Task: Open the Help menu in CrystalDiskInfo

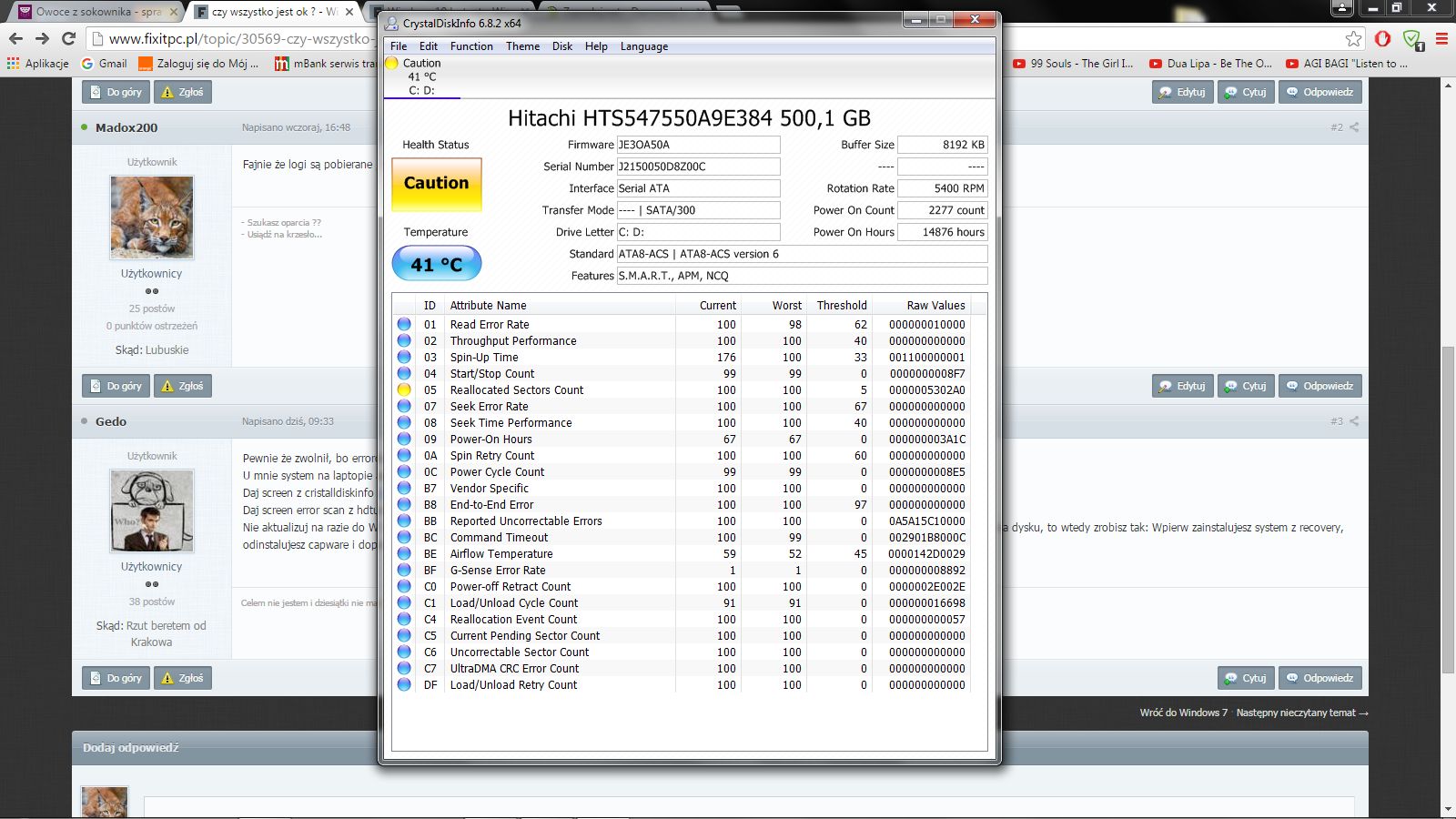Action: (x=596, y=46)
